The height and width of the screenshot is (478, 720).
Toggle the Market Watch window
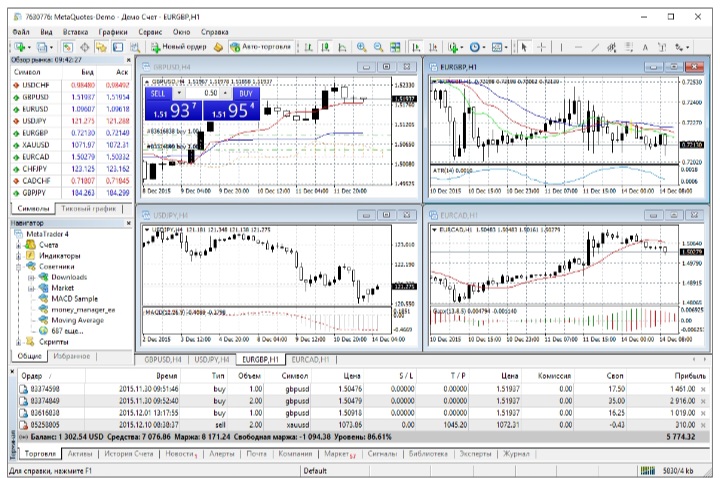68,47
